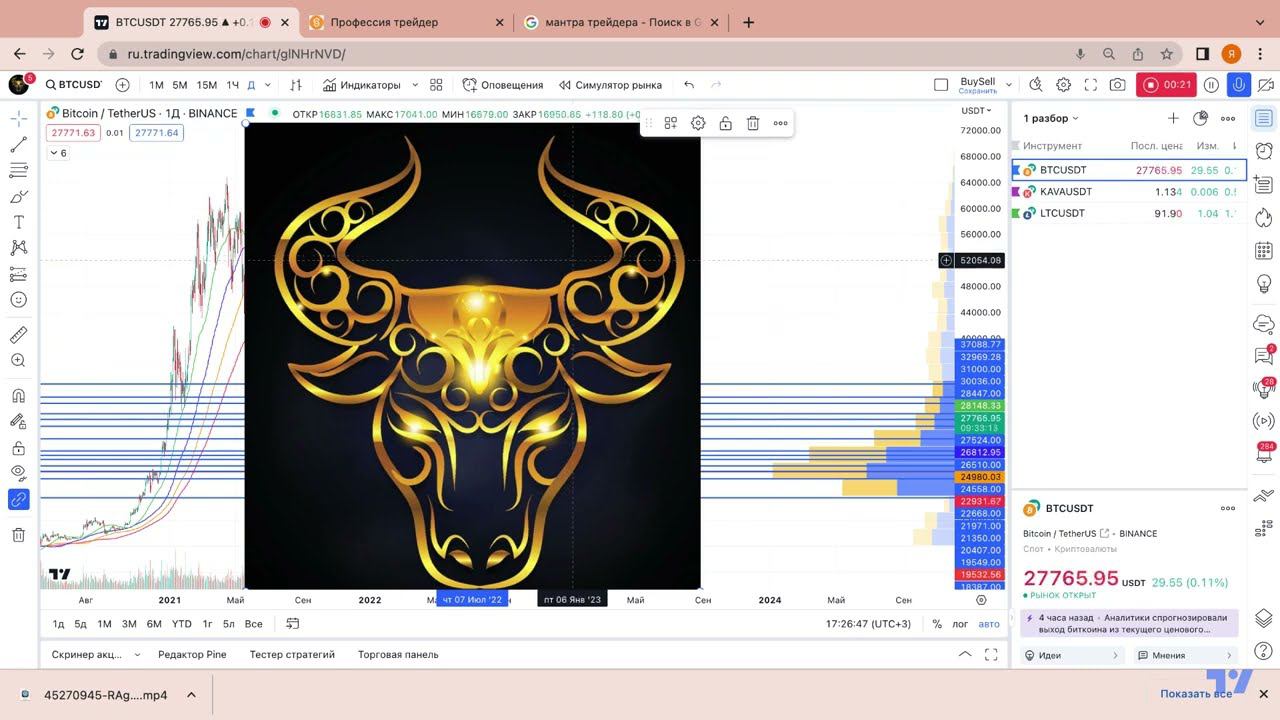Screen dimensions: 1280x720
Task: Toggle lock all drawings
Action: pyautogui.click(x=18, y=448)
